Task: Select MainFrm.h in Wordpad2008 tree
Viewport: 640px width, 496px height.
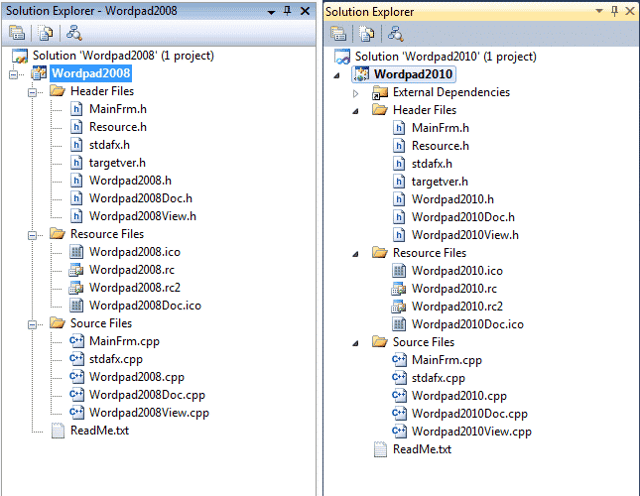Action: coord(118,109)
